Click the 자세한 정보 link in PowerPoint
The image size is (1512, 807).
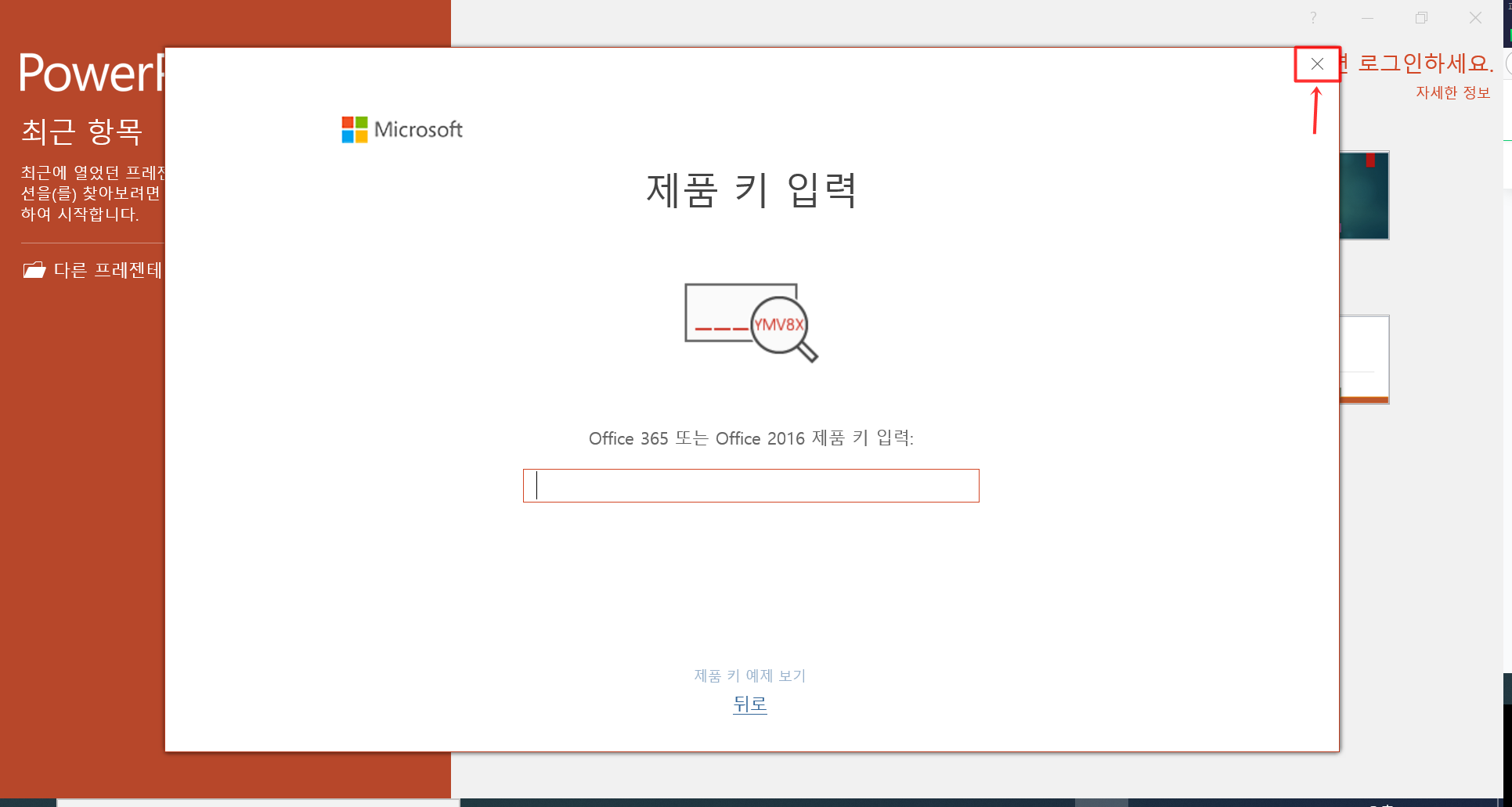[1452, 92]
